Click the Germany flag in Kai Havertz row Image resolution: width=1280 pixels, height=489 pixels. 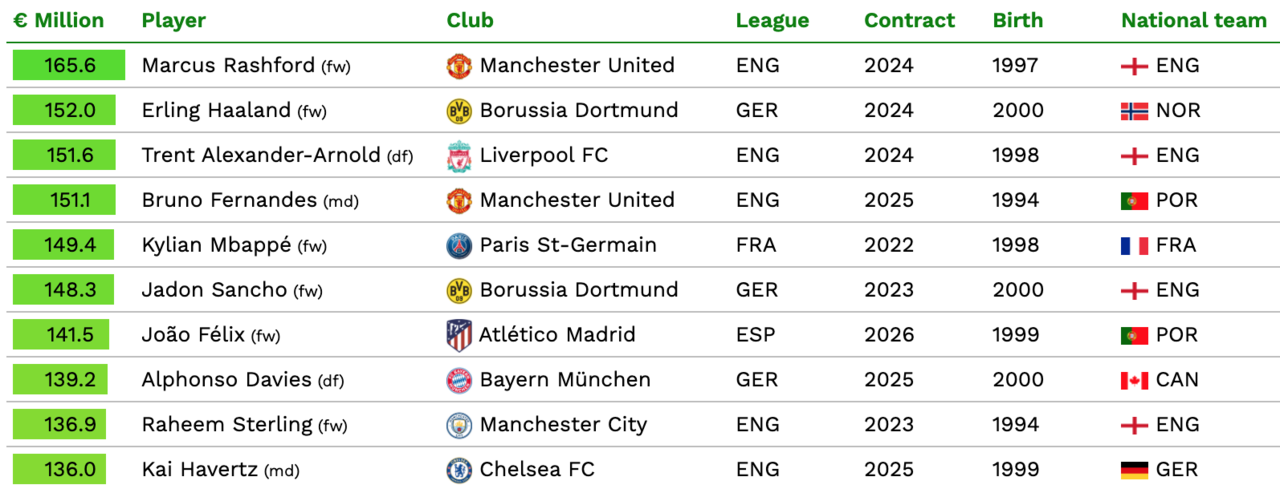pos(1134,470)
